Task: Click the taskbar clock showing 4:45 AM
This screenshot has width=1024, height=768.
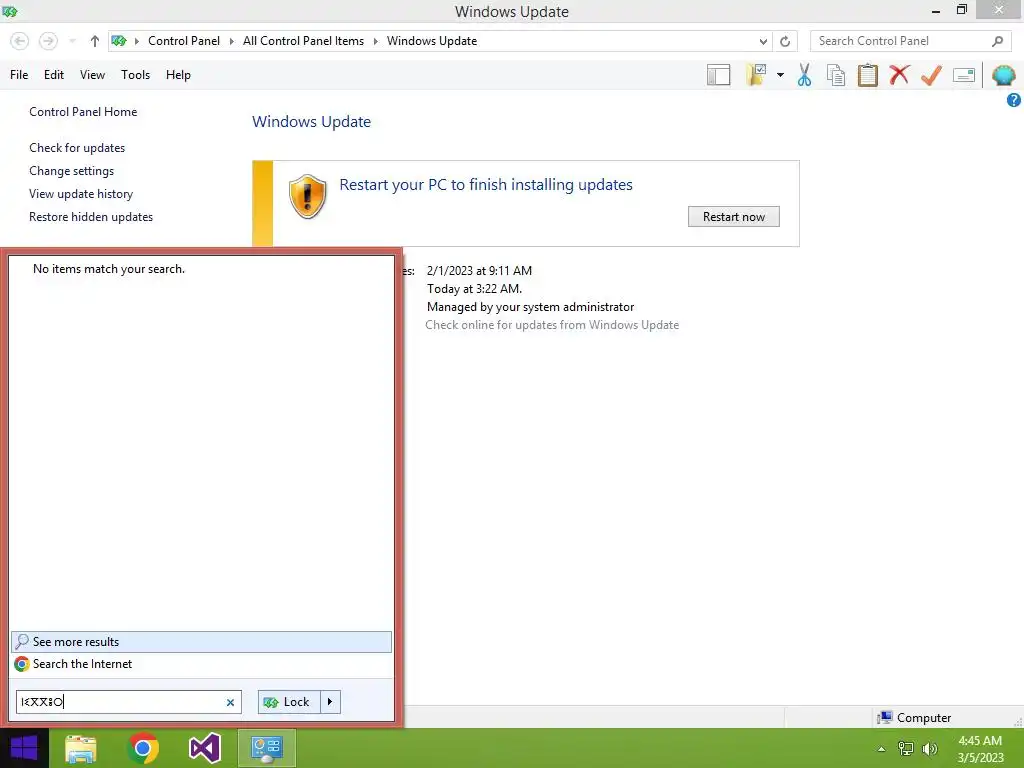Action: pos(980,749)
